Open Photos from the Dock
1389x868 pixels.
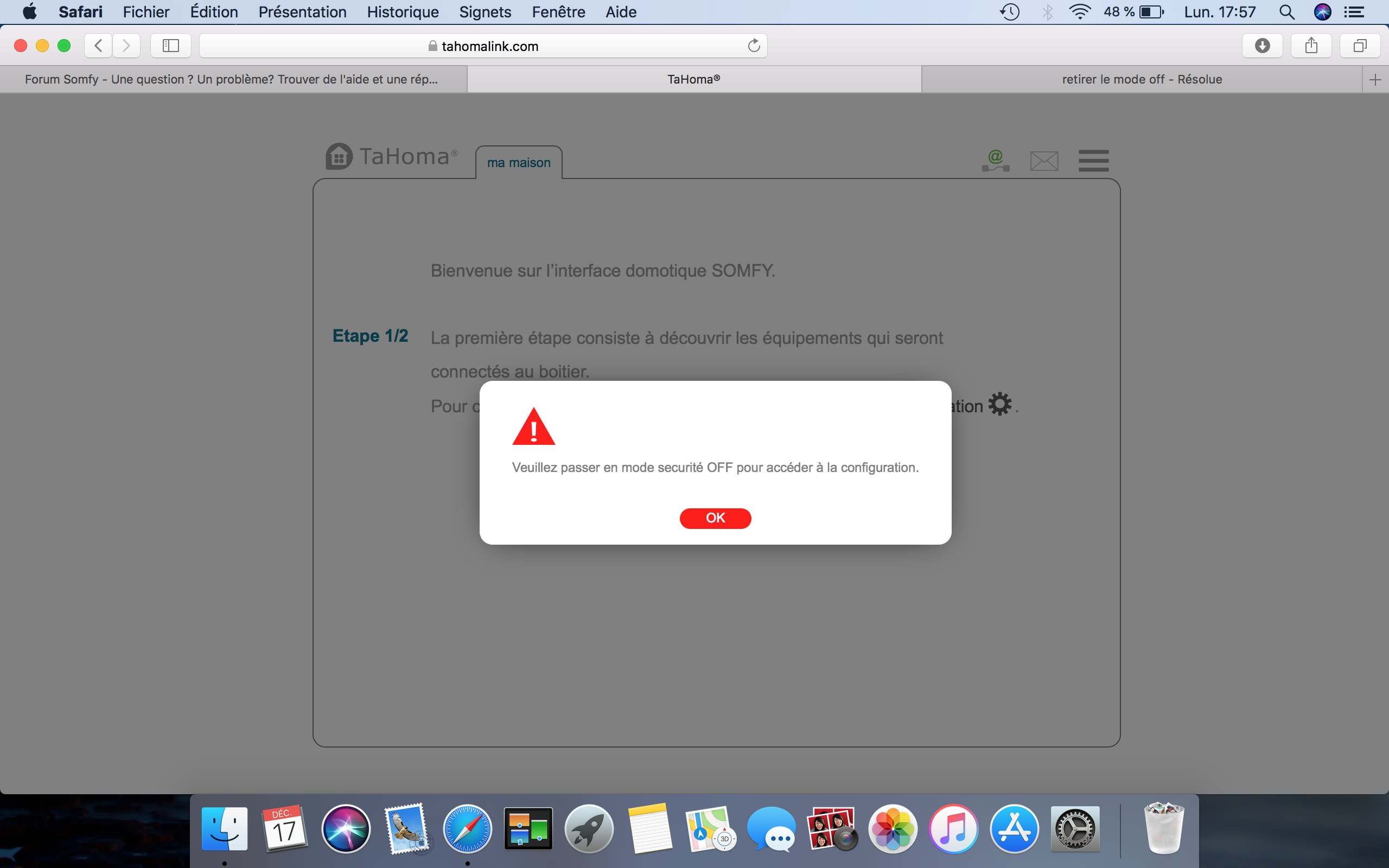[893, 828]
